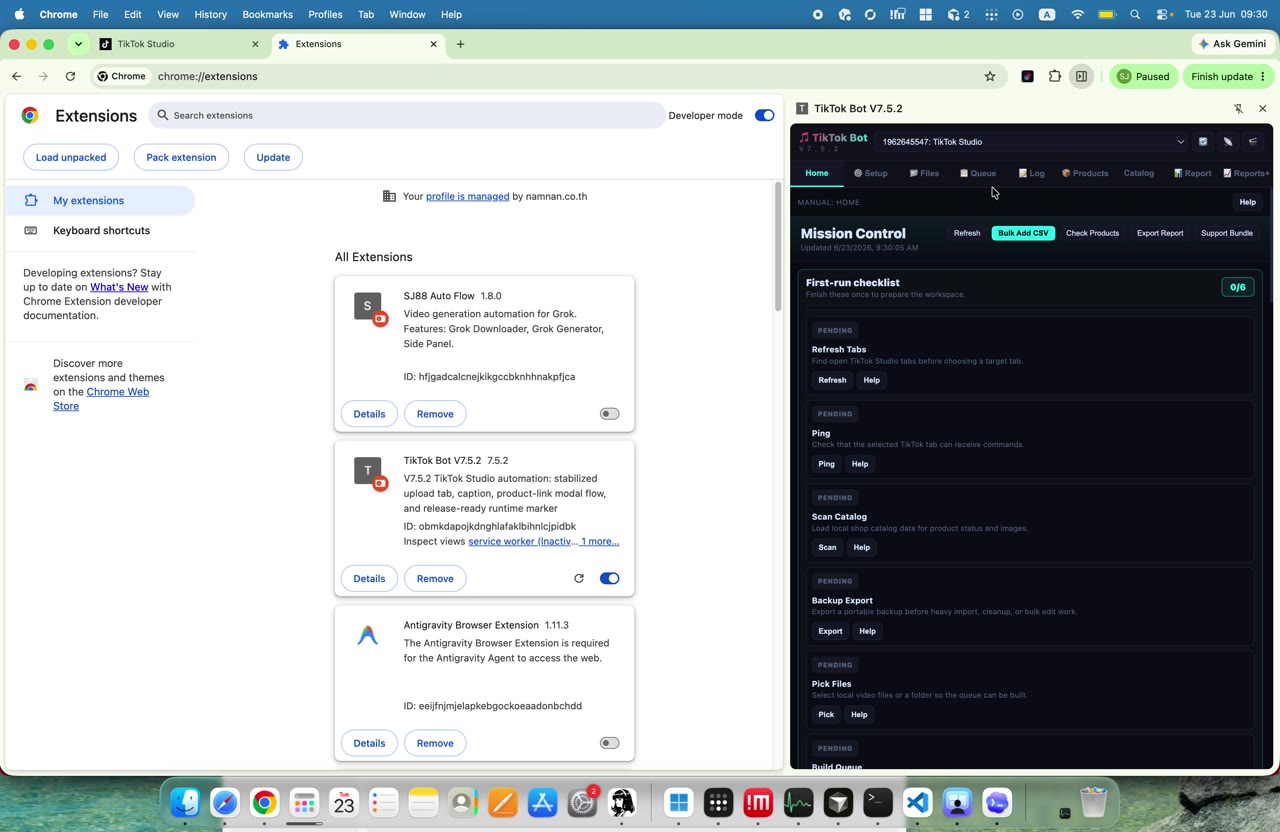The width and height of the screenshot is (1280, 832).
Task: Click Check Products in Mission Control
Action: pos(1092,233)
